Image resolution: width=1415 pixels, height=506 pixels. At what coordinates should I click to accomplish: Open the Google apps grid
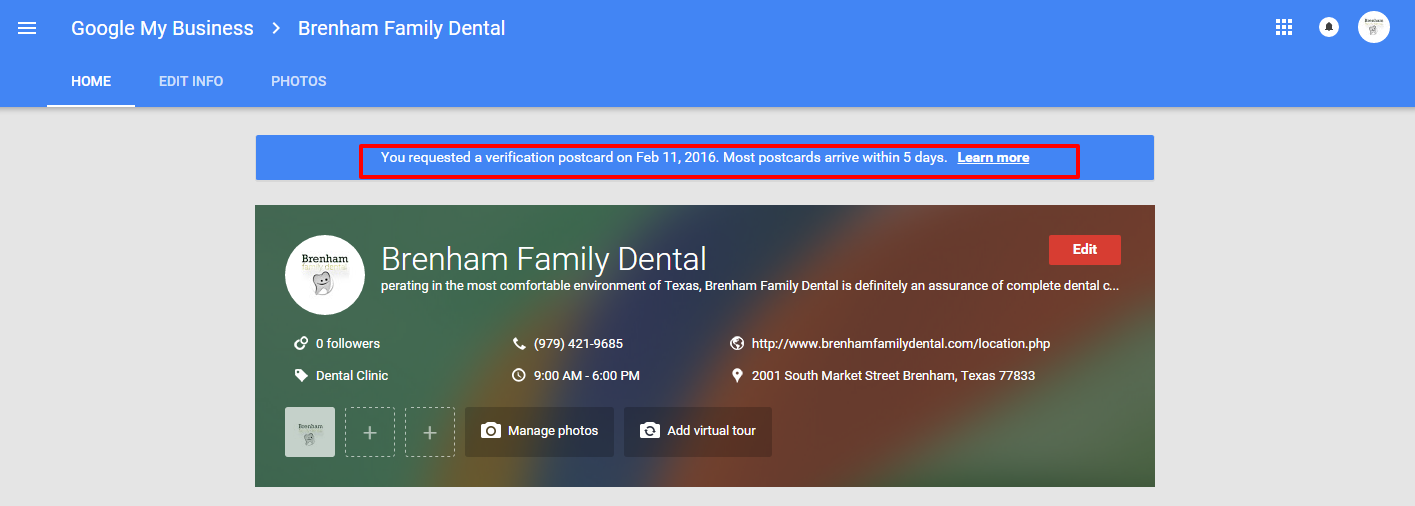[x=1284, y=28]
